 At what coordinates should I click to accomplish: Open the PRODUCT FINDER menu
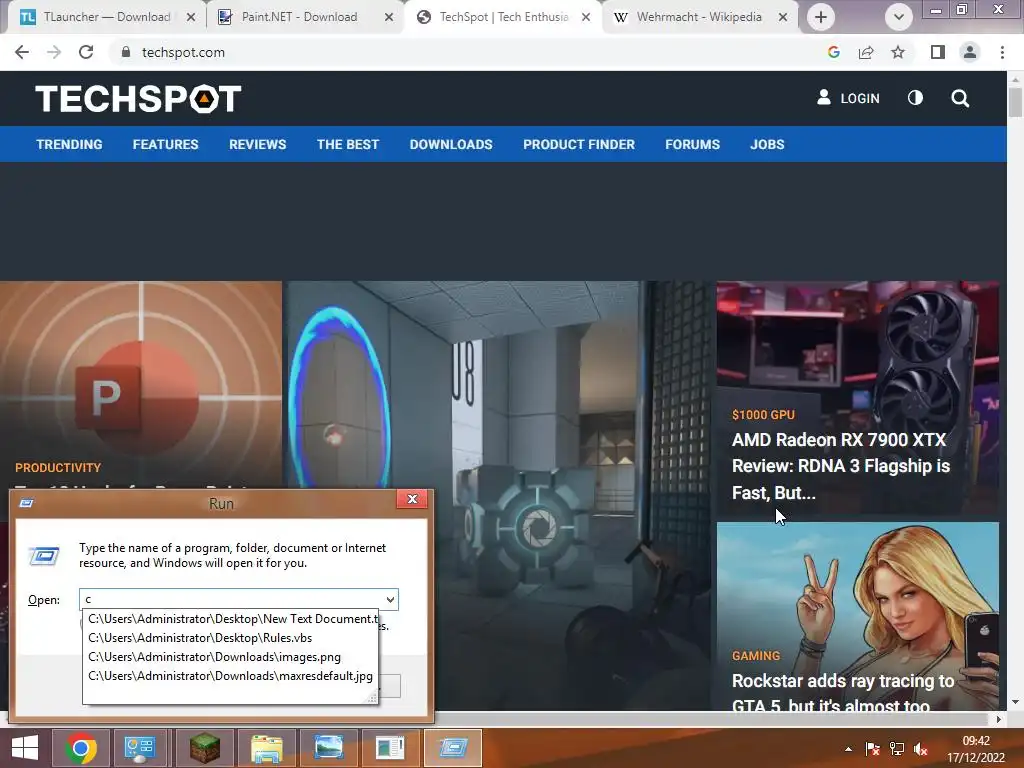(x=579, y=144)
